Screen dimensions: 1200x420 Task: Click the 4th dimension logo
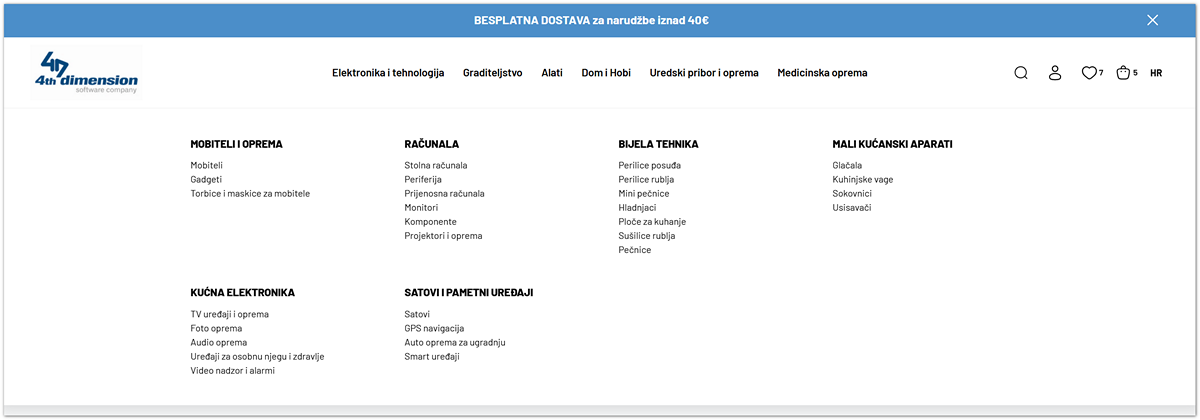tap(85, 73)
